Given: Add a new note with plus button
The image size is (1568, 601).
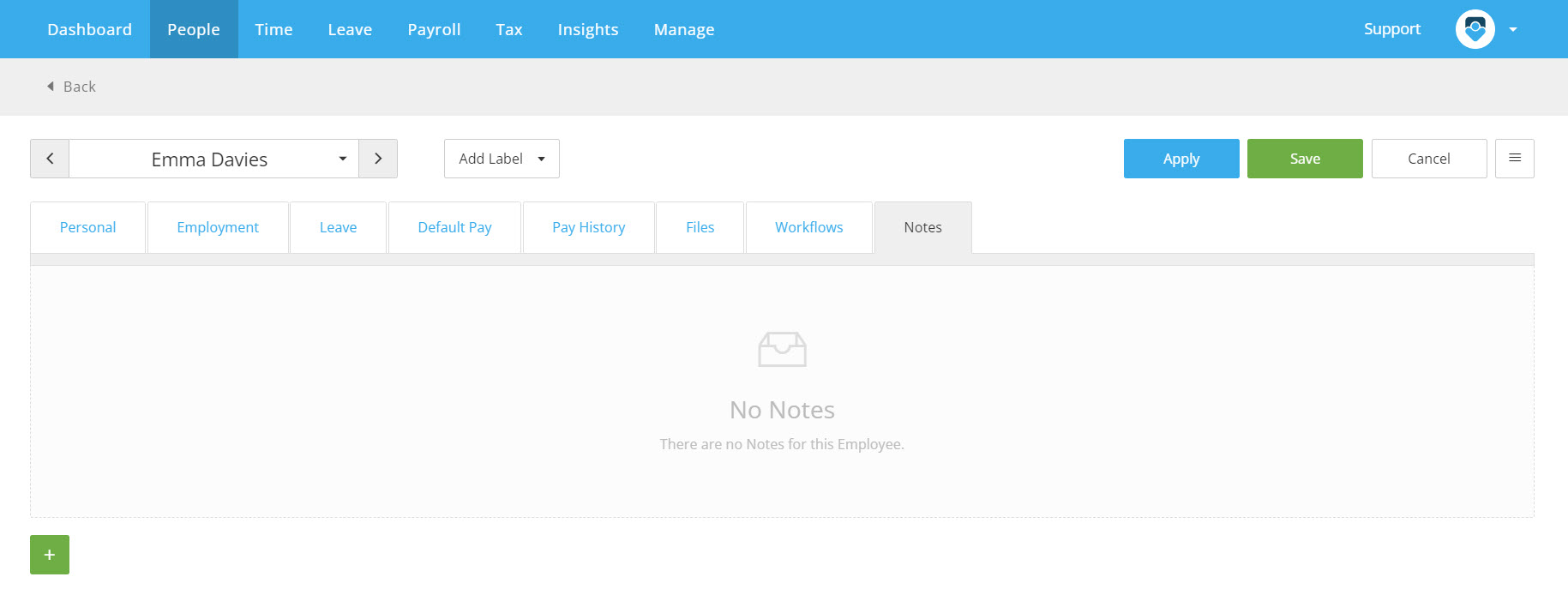Looking at the screenshot, I should tap(50, 555).
